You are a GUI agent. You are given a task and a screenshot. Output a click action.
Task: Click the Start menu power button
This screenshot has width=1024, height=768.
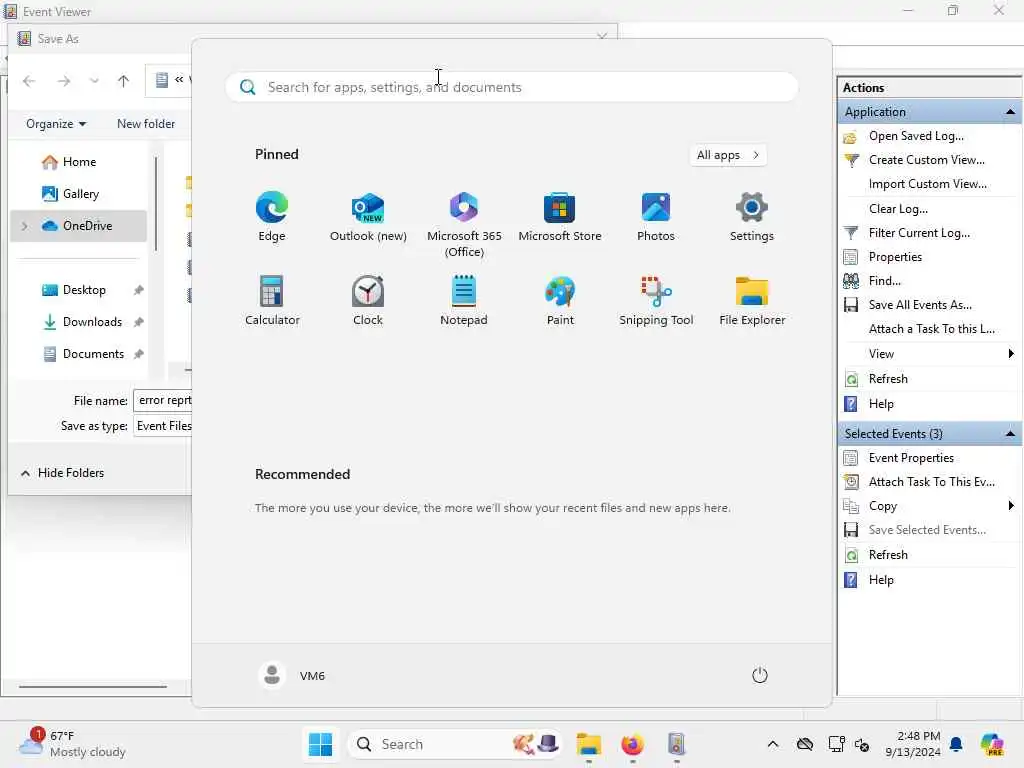[x=760, y=675]
